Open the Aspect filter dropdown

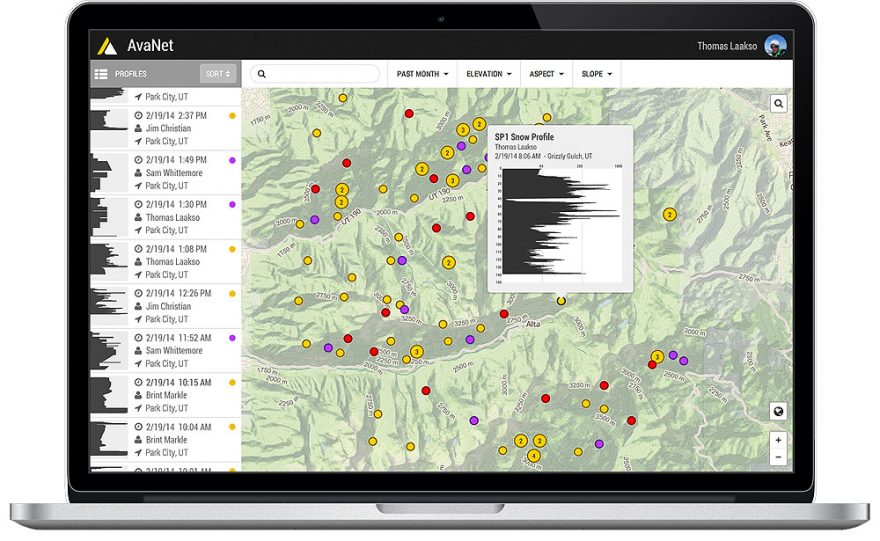[x=548, y=74]
